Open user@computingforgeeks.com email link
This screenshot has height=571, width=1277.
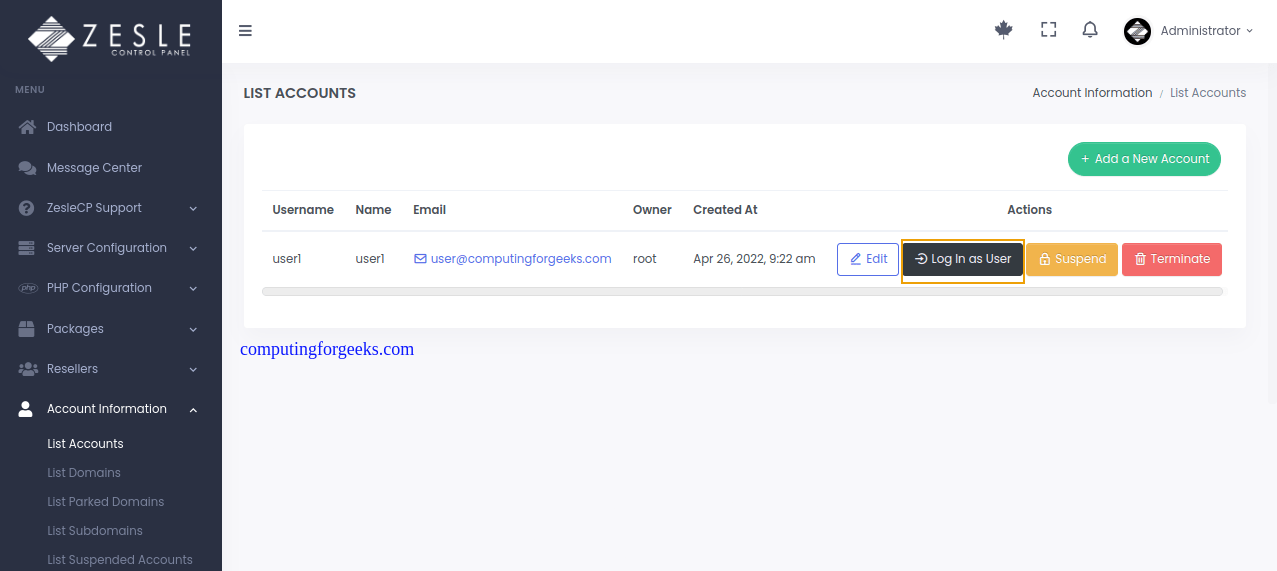point(521,258)
